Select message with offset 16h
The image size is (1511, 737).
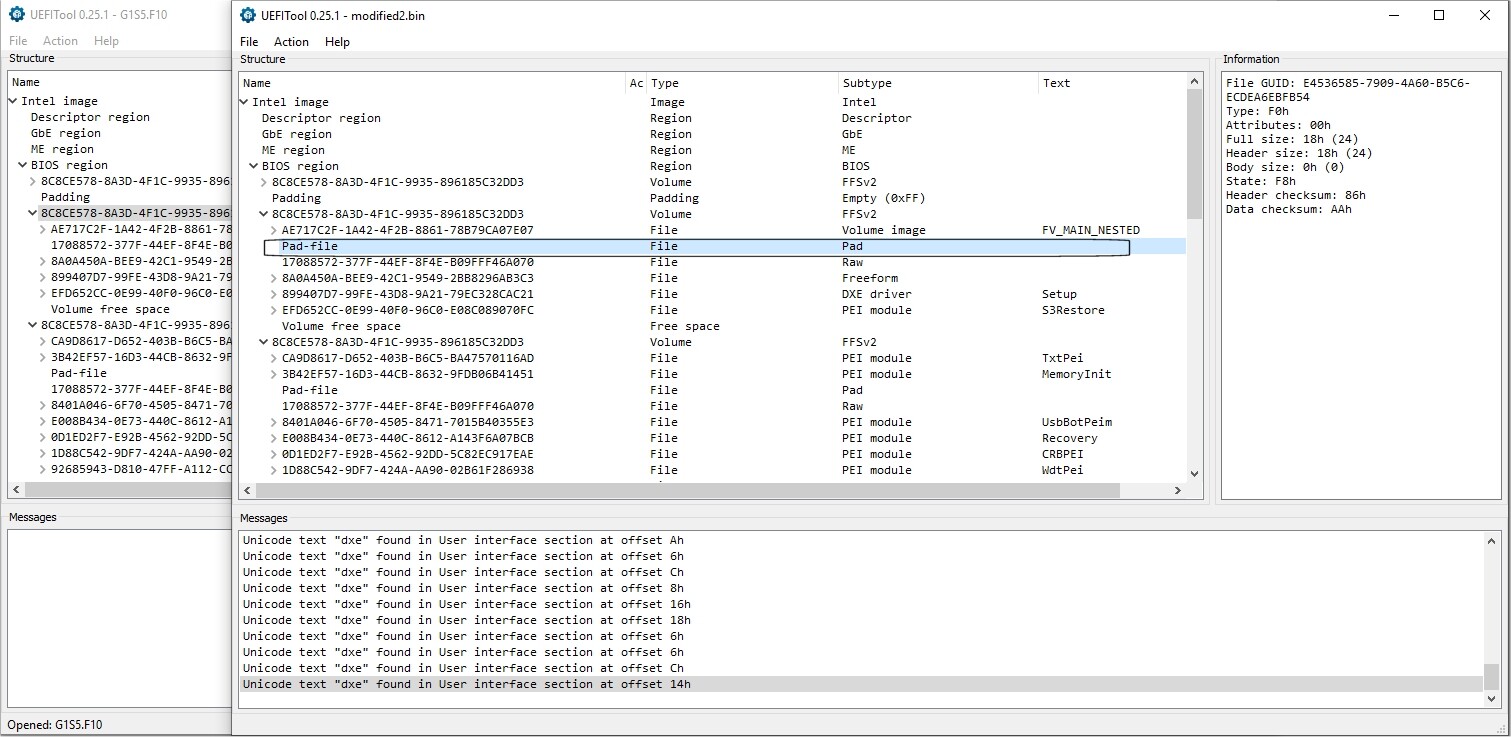(x=861, y=604)
